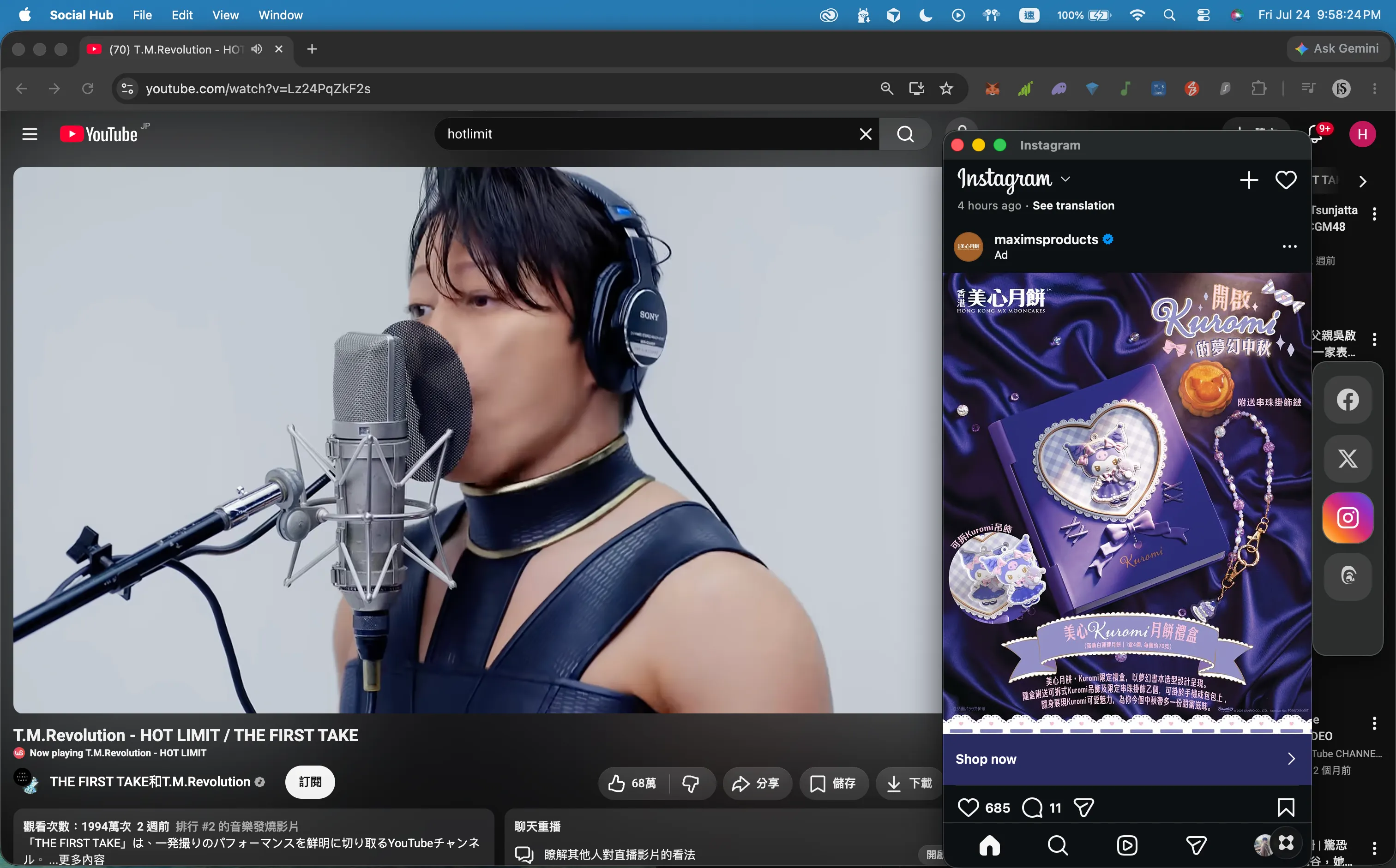The height and width of the screenshot is (868, 1396).
Task: Subscribe using the 訂閱 button
Action: pos(310,782)
